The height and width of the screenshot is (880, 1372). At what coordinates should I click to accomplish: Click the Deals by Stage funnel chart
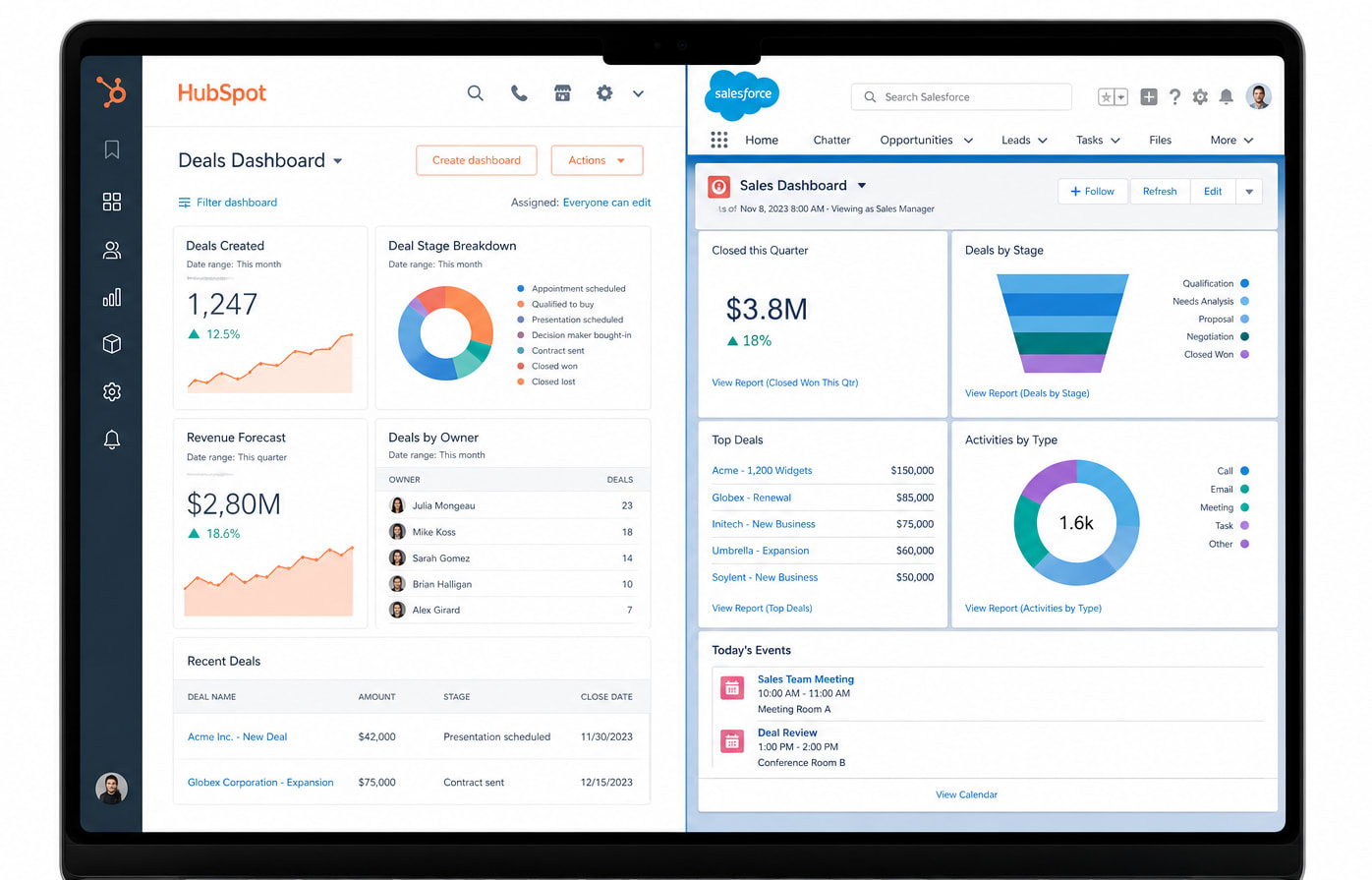(1062, 323)
